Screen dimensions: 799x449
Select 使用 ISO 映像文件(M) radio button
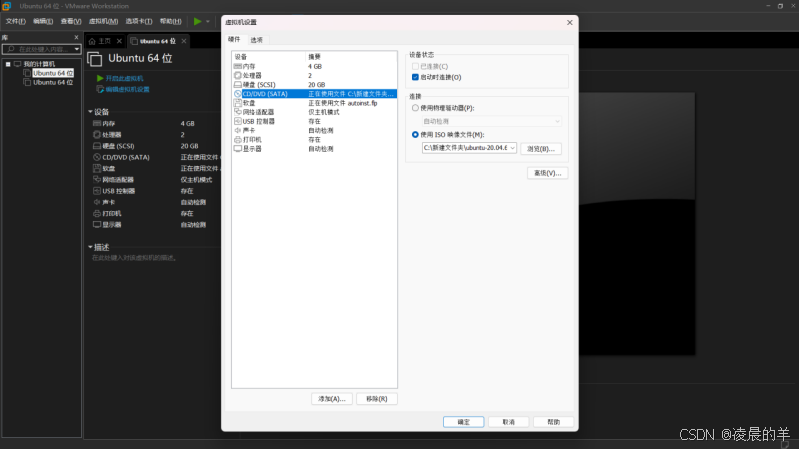[x=415, y=135]
